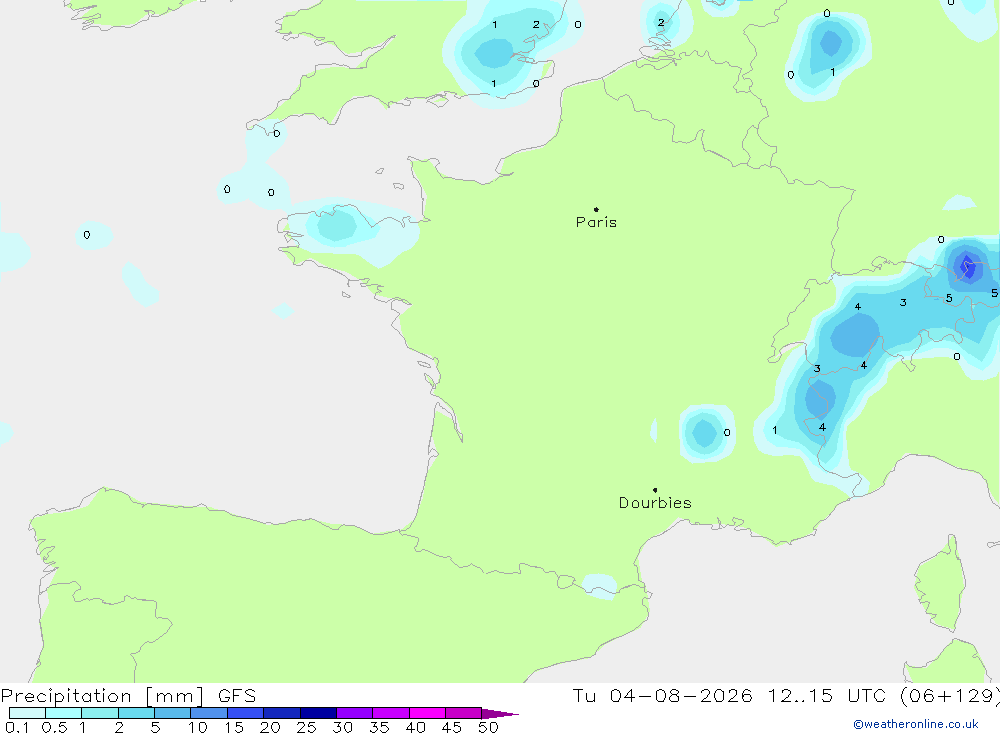Select the 30–35 mm purple legend swatch
Screen dimensions: 1000x733
pos(354,713)
